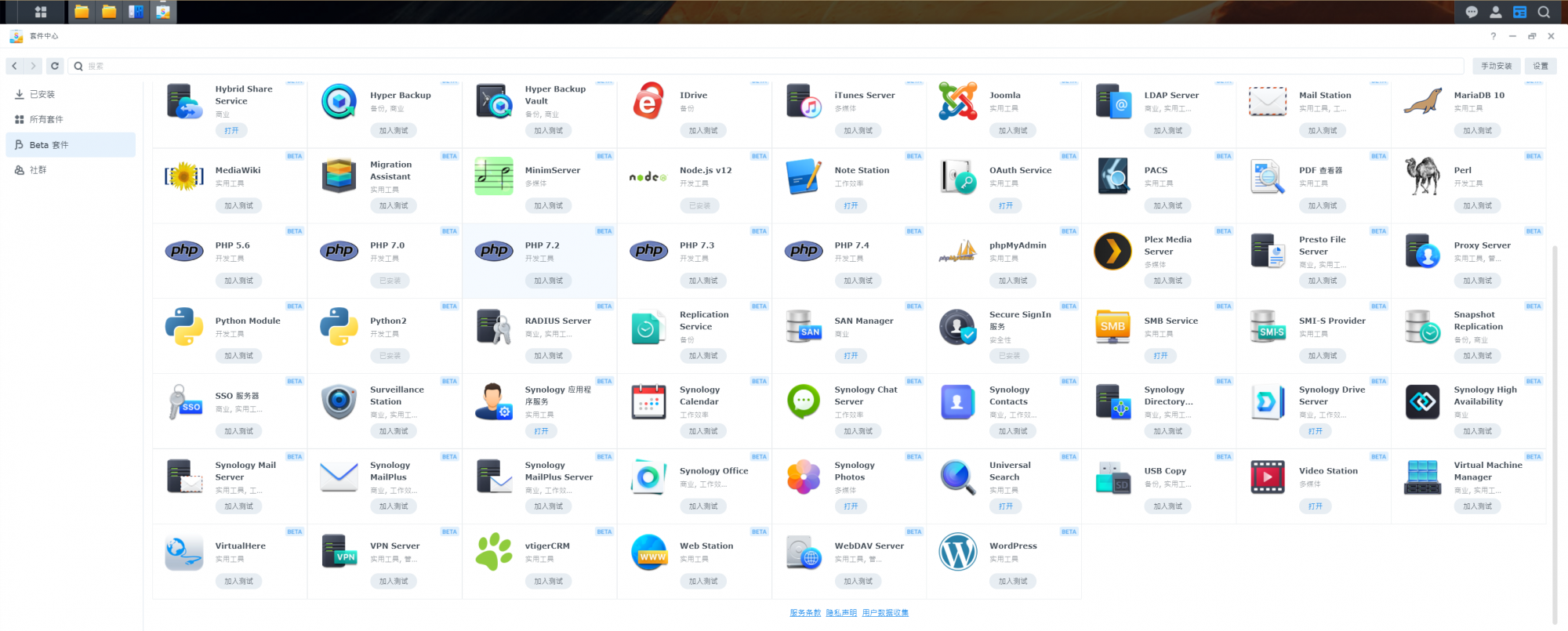This screenshot has width=1568, height=631.
Task: Open the 社群 community section
Action: [71, 169]
